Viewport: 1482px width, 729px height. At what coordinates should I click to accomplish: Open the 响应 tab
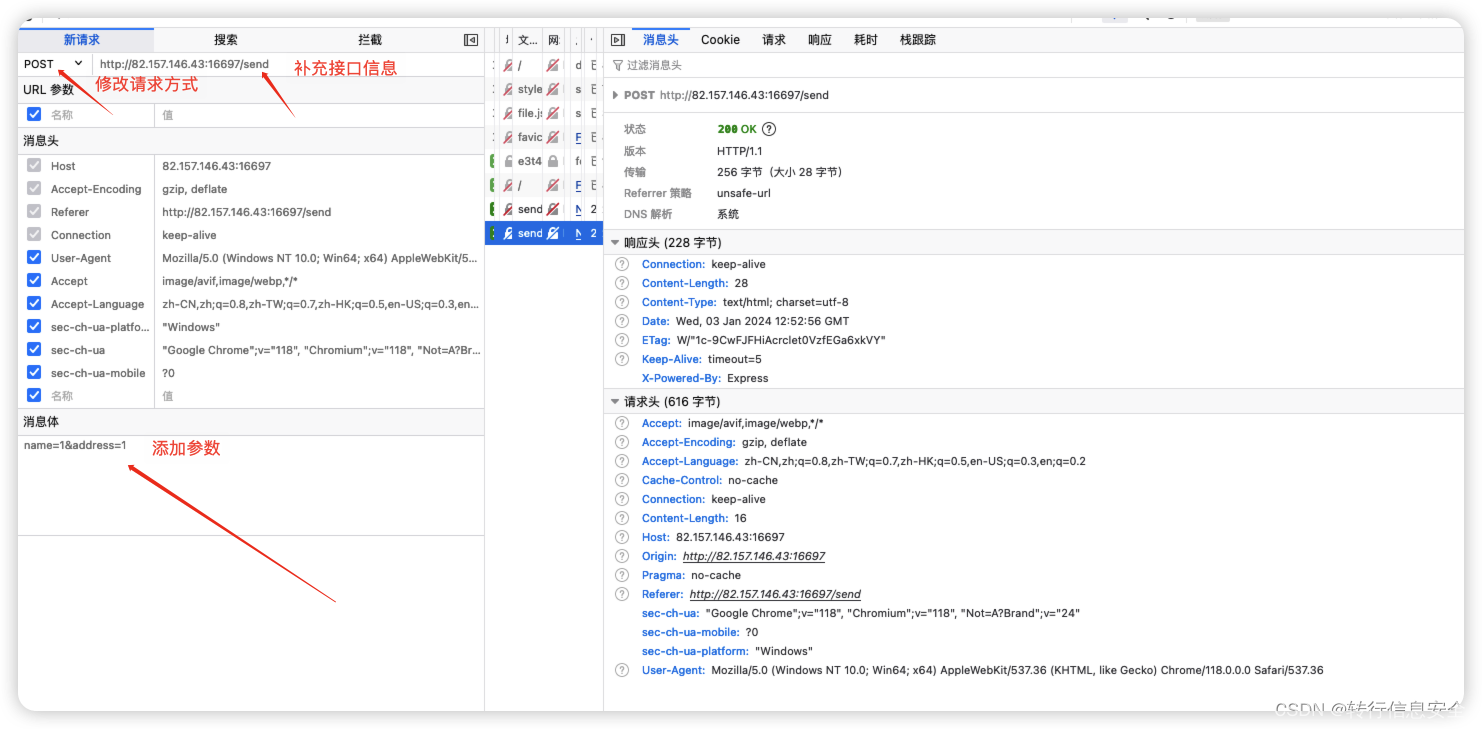pyautogui.click(x=820, y=40)
